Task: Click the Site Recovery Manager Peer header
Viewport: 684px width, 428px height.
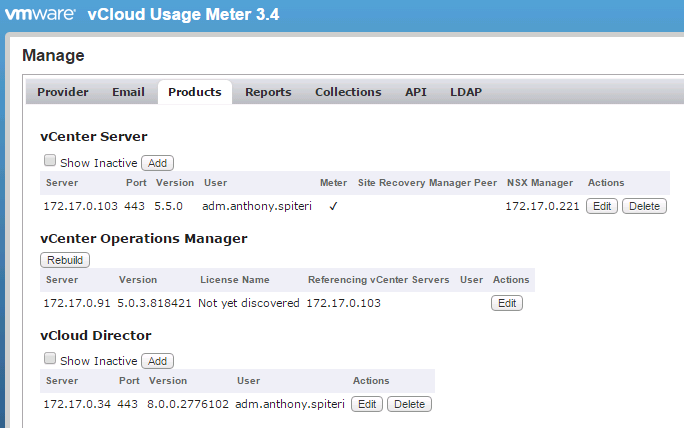Action: pyautogui.click(x=428, y=183)
